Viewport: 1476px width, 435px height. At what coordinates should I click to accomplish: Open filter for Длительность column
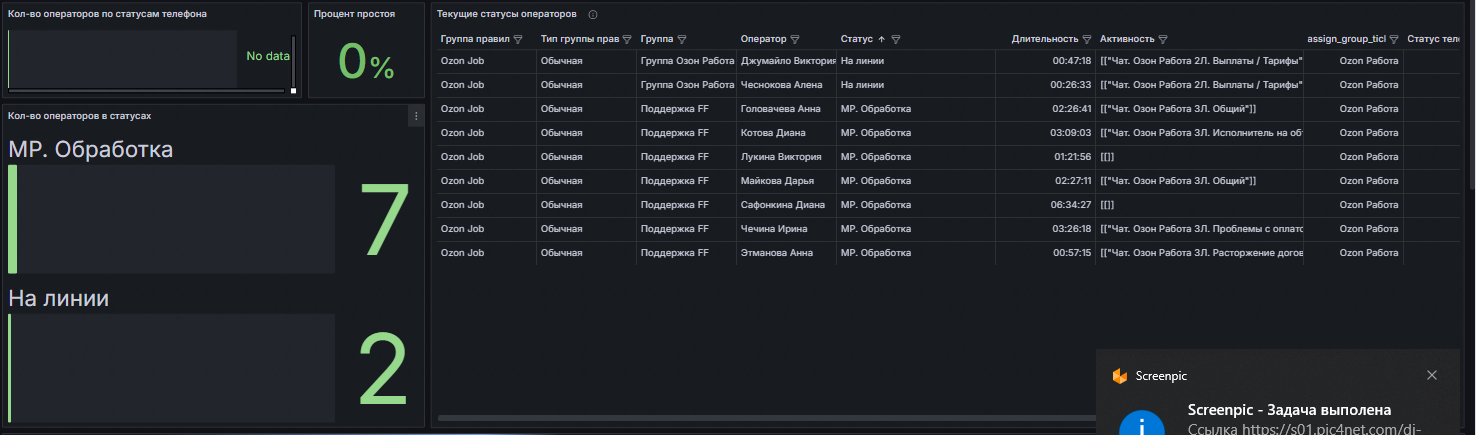point(1086,39)
